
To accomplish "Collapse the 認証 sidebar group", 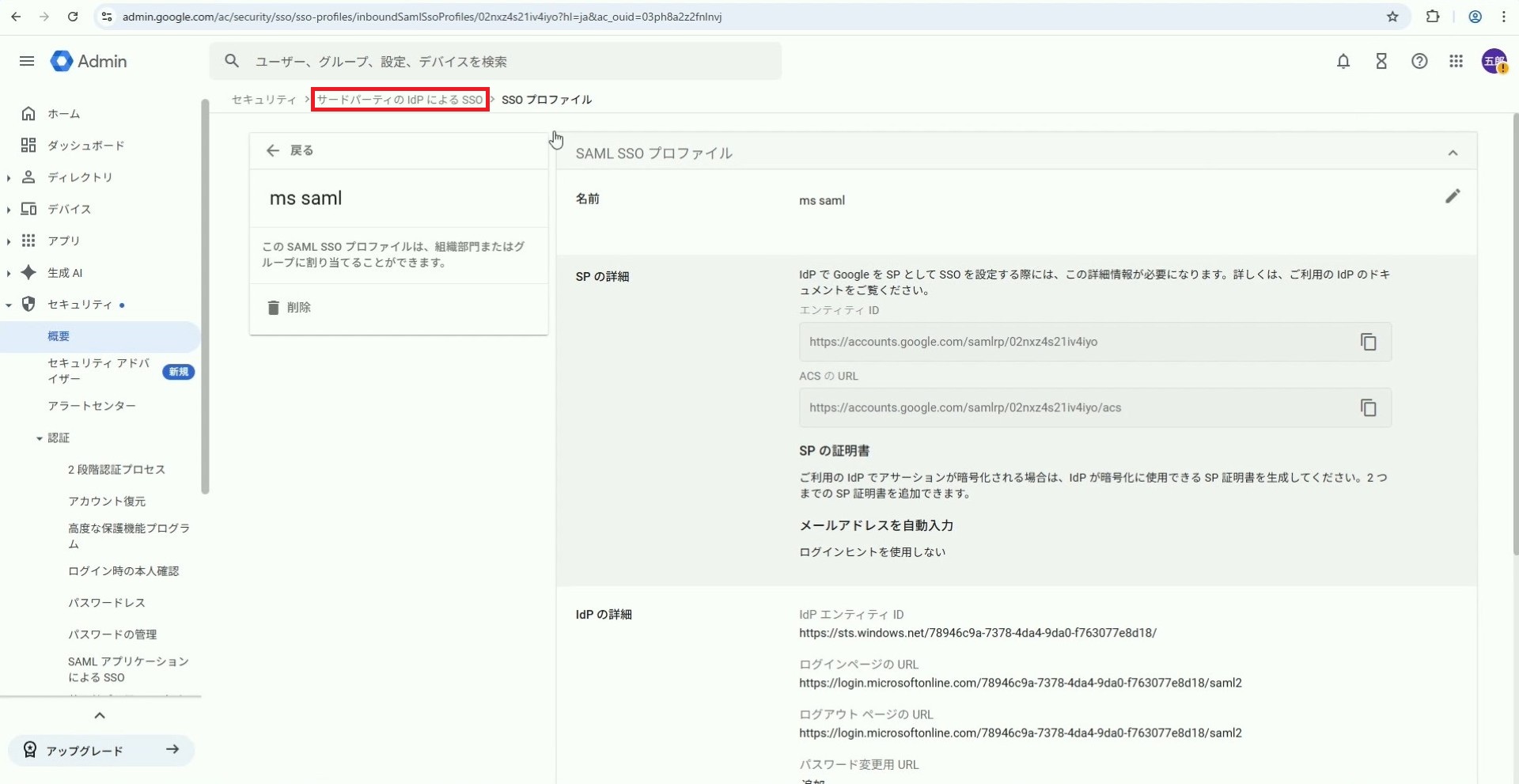I will coord(40,438).
